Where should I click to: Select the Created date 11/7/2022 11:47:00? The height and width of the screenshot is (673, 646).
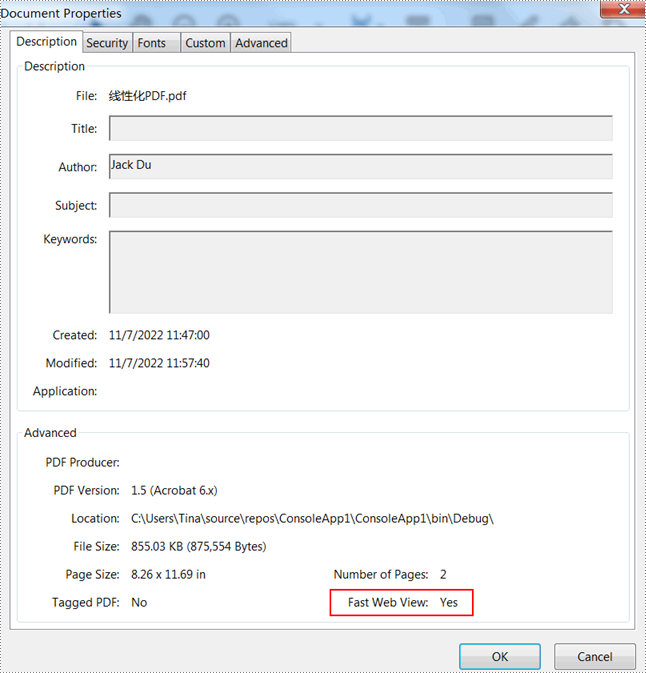[159, 335]
